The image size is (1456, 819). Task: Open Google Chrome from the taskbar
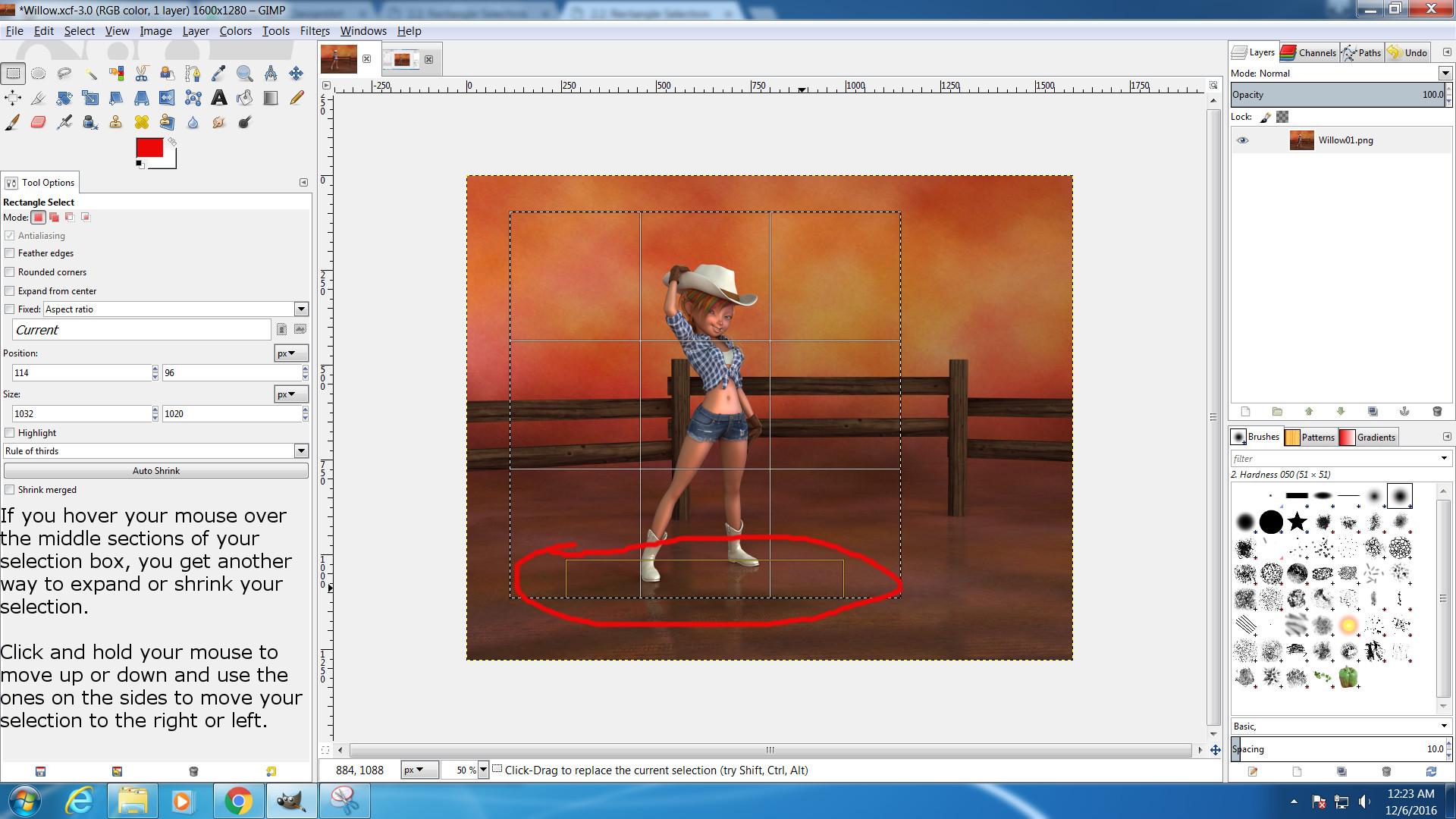coord(238,801)
